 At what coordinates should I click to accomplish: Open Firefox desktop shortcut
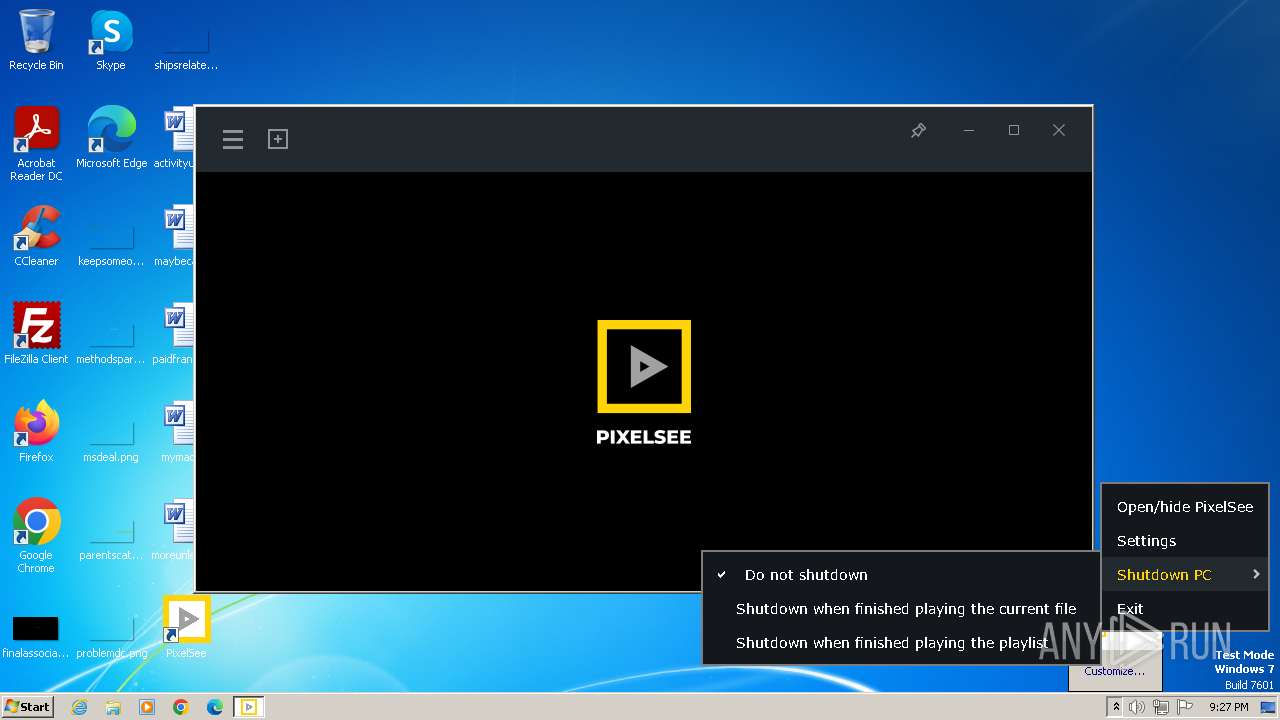click(36, 432)
